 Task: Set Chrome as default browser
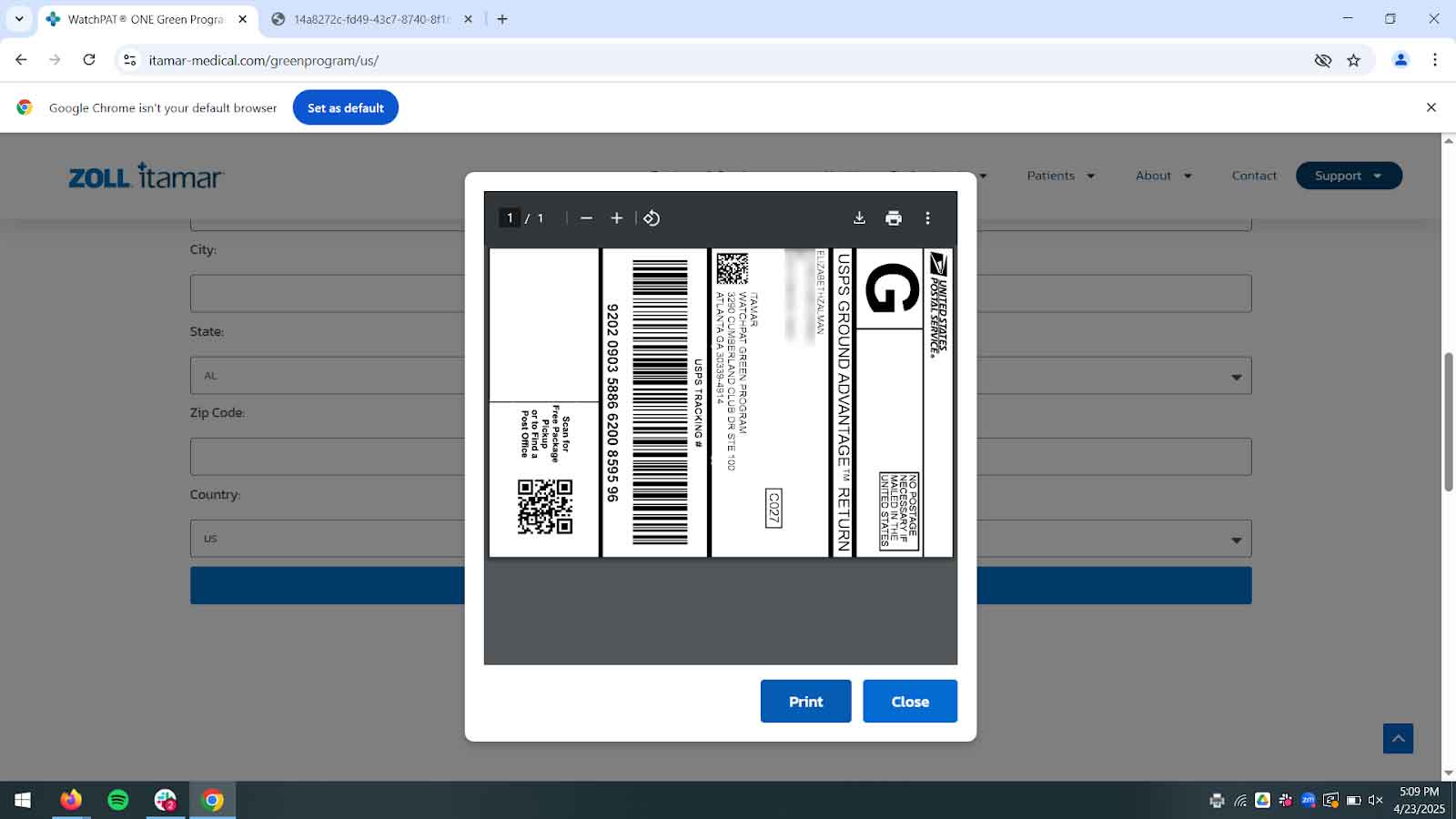click(346, 107)
